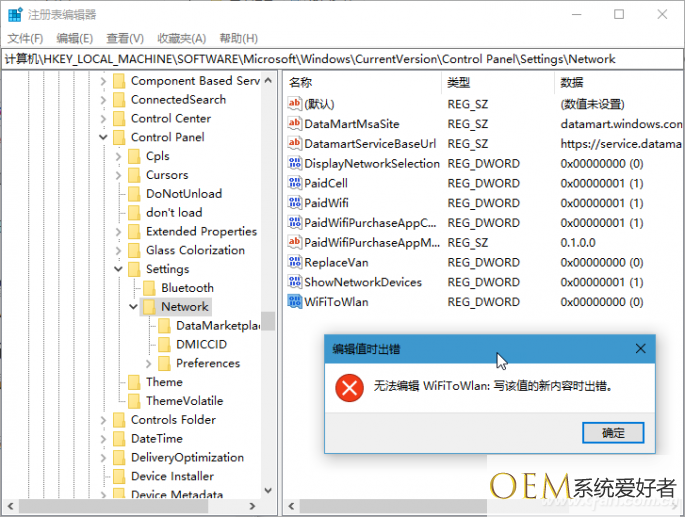
Task: Select the DataMartMsaSite string value icon
Action: tap(295, 124)
